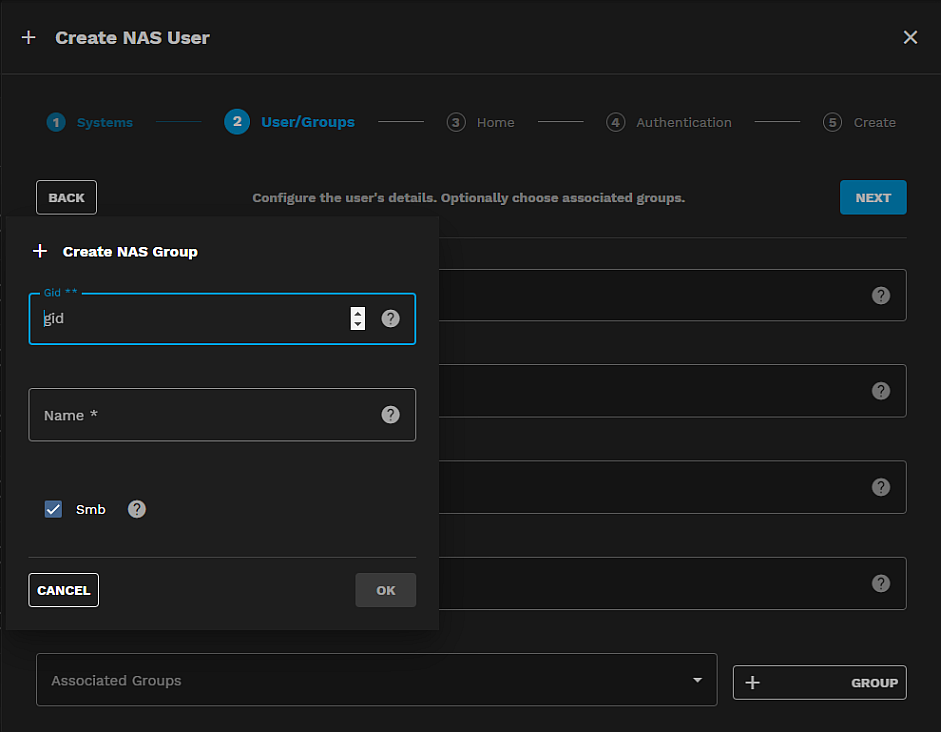Viewport: 941px width, 732px height.
Task: Click the first background field help icon
Action: point(881,295)
